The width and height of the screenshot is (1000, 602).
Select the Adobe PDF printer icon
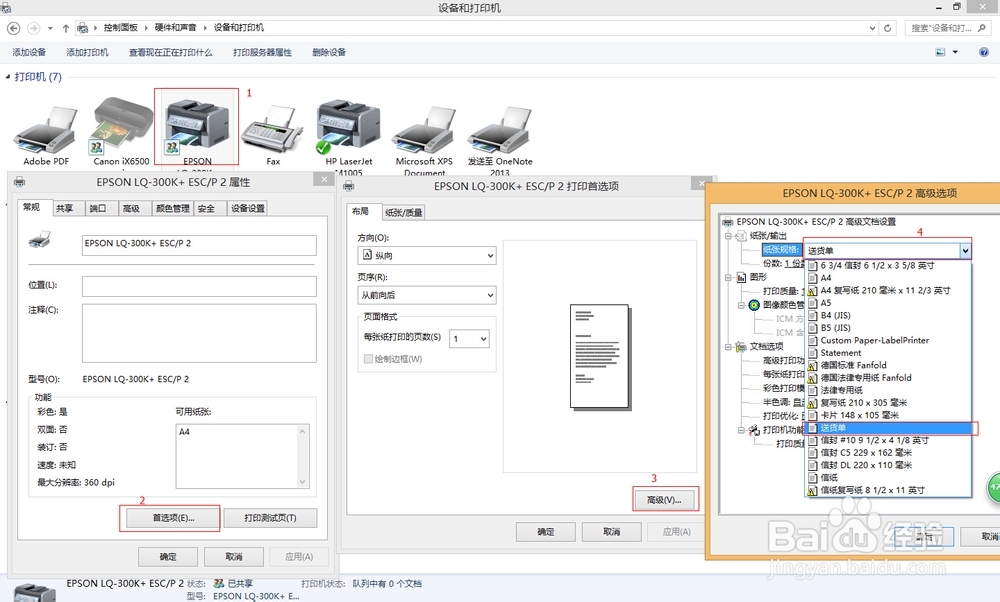[x=46, y=131]
